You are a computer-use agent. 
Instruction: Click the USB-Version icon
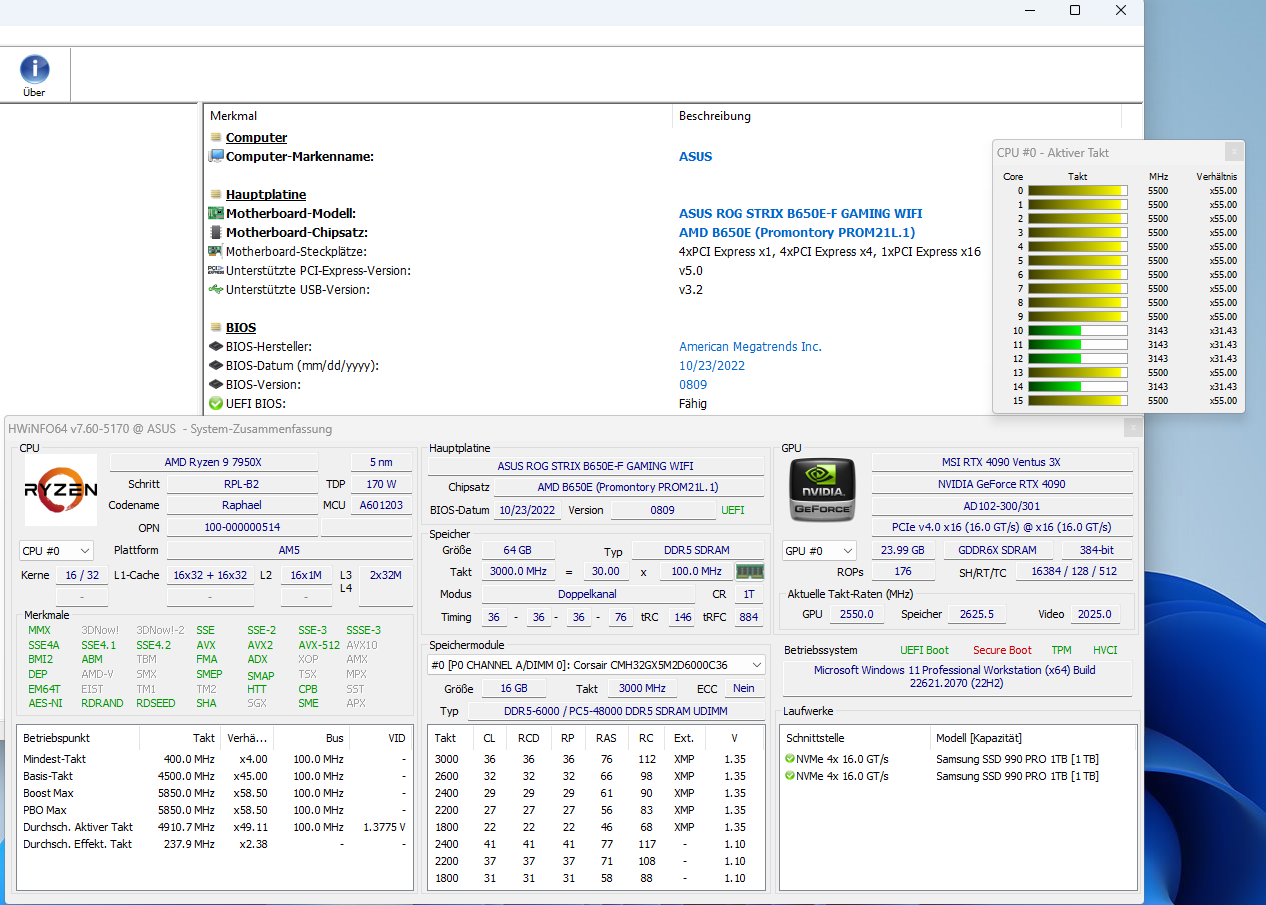point(215,289)
